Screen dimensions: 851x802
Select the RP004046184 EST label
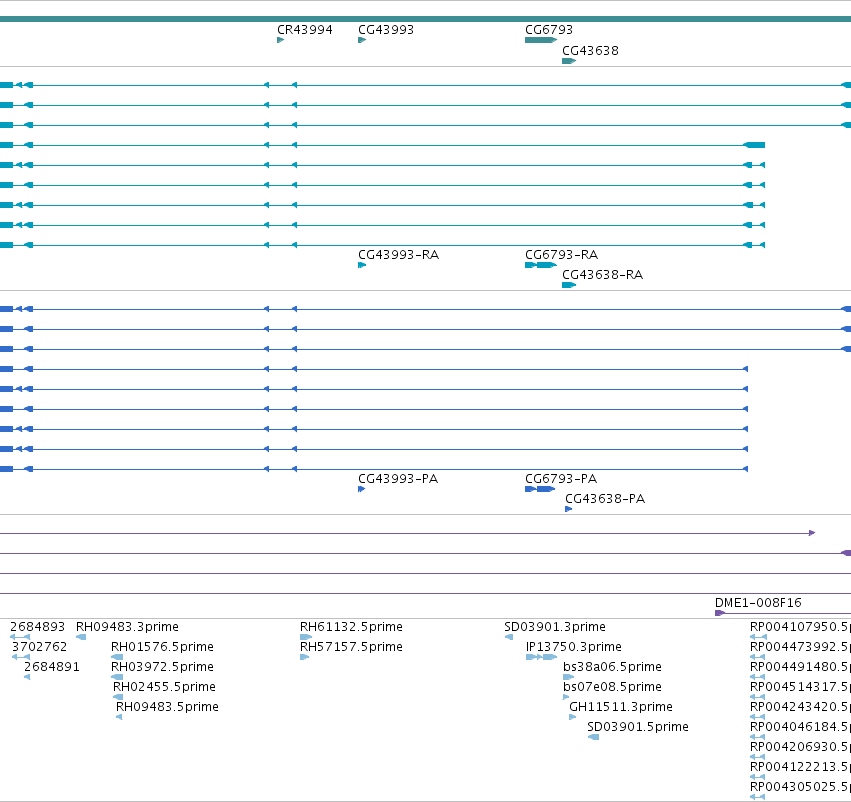pyautogui.click(x=800, y=727)
